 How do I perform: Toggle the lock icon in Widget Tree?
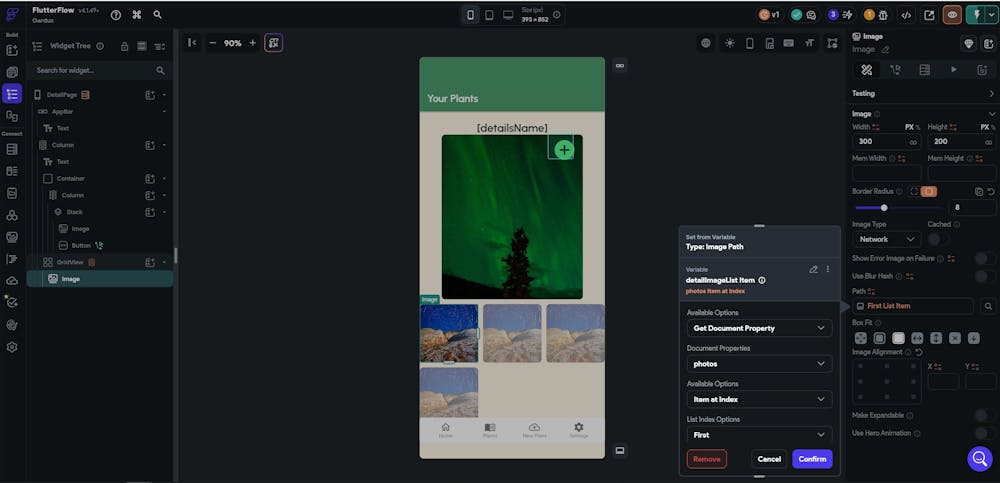[x=124, y=47]
